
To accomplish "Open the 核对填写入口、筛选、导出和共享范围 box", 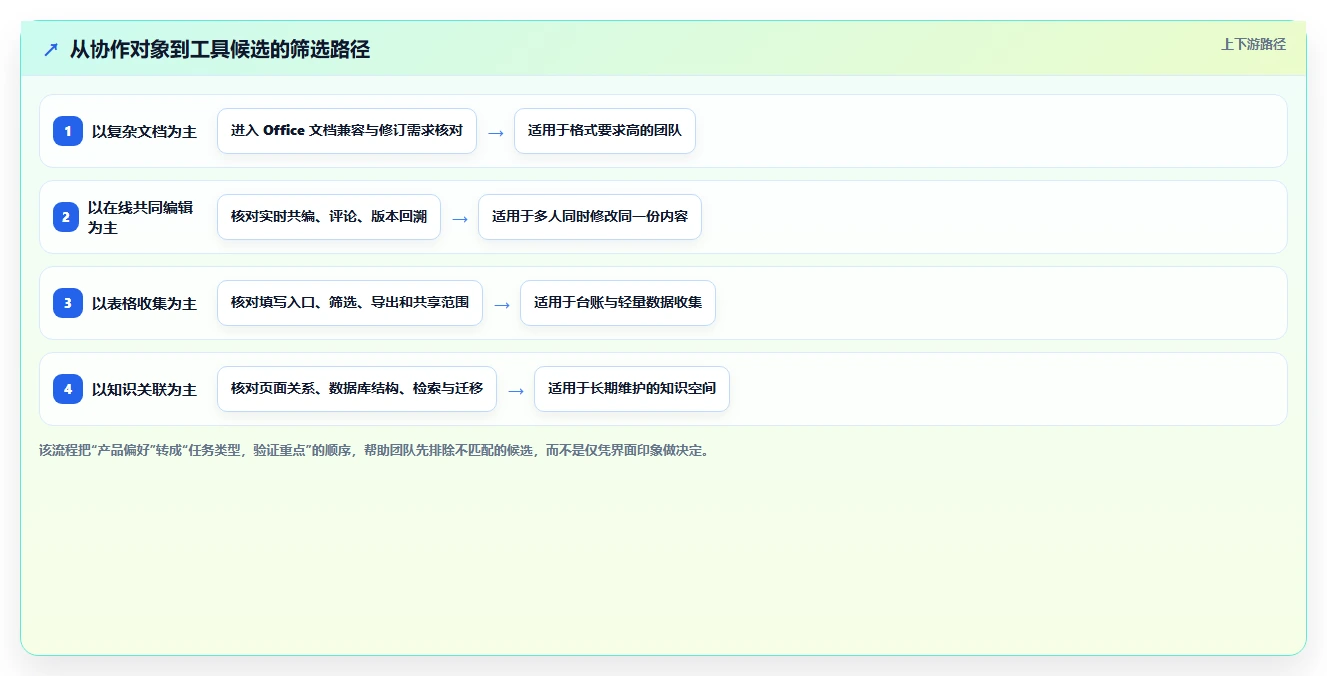I will pos(350,303).
